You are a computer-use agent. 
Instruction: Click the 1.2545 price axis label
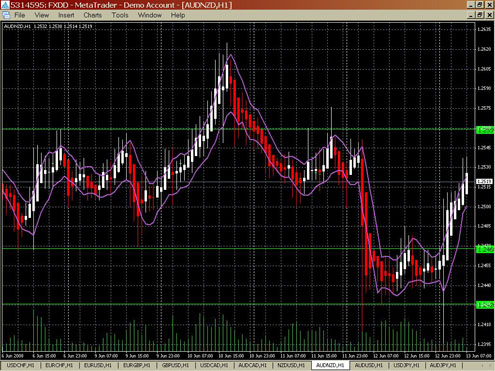484,147
